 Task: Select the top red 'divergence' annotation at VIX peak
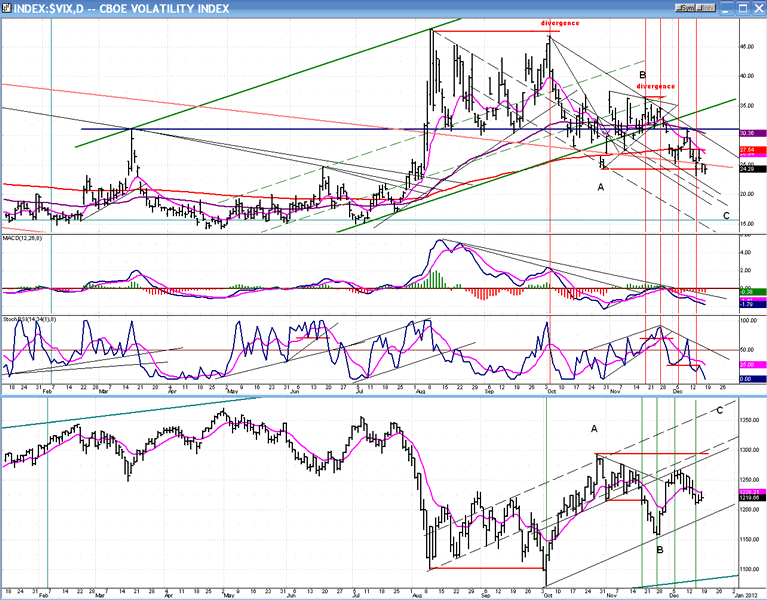tap(560, 22)
